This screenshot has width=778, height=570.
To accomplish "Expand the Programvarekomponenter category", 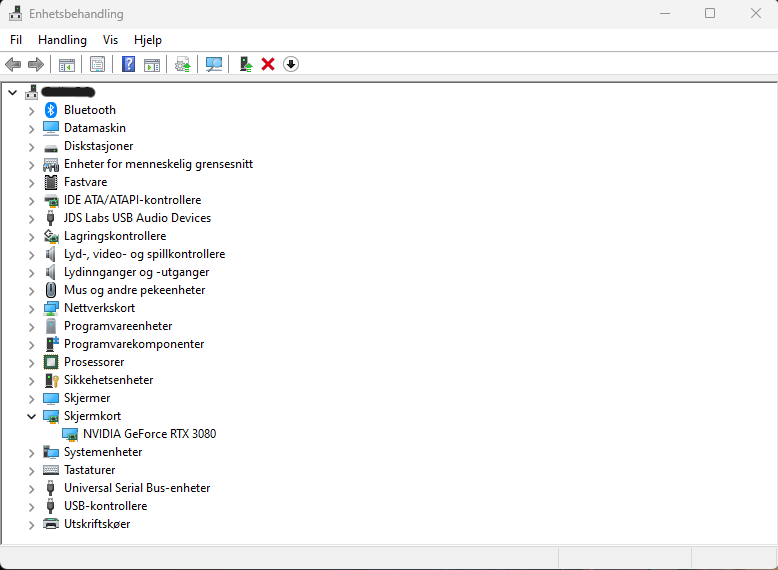I will pyautogui.click(x=31, y=345).
